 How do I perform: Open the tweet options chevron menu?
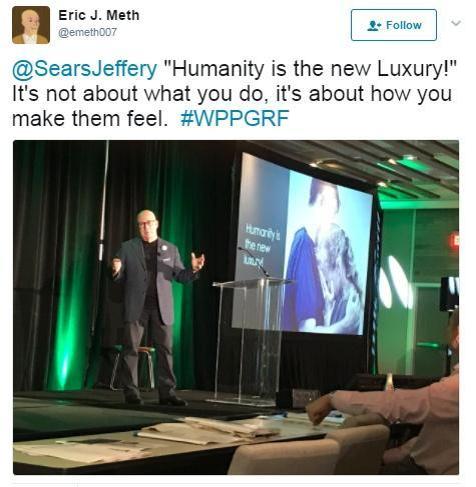pos(456,23)
